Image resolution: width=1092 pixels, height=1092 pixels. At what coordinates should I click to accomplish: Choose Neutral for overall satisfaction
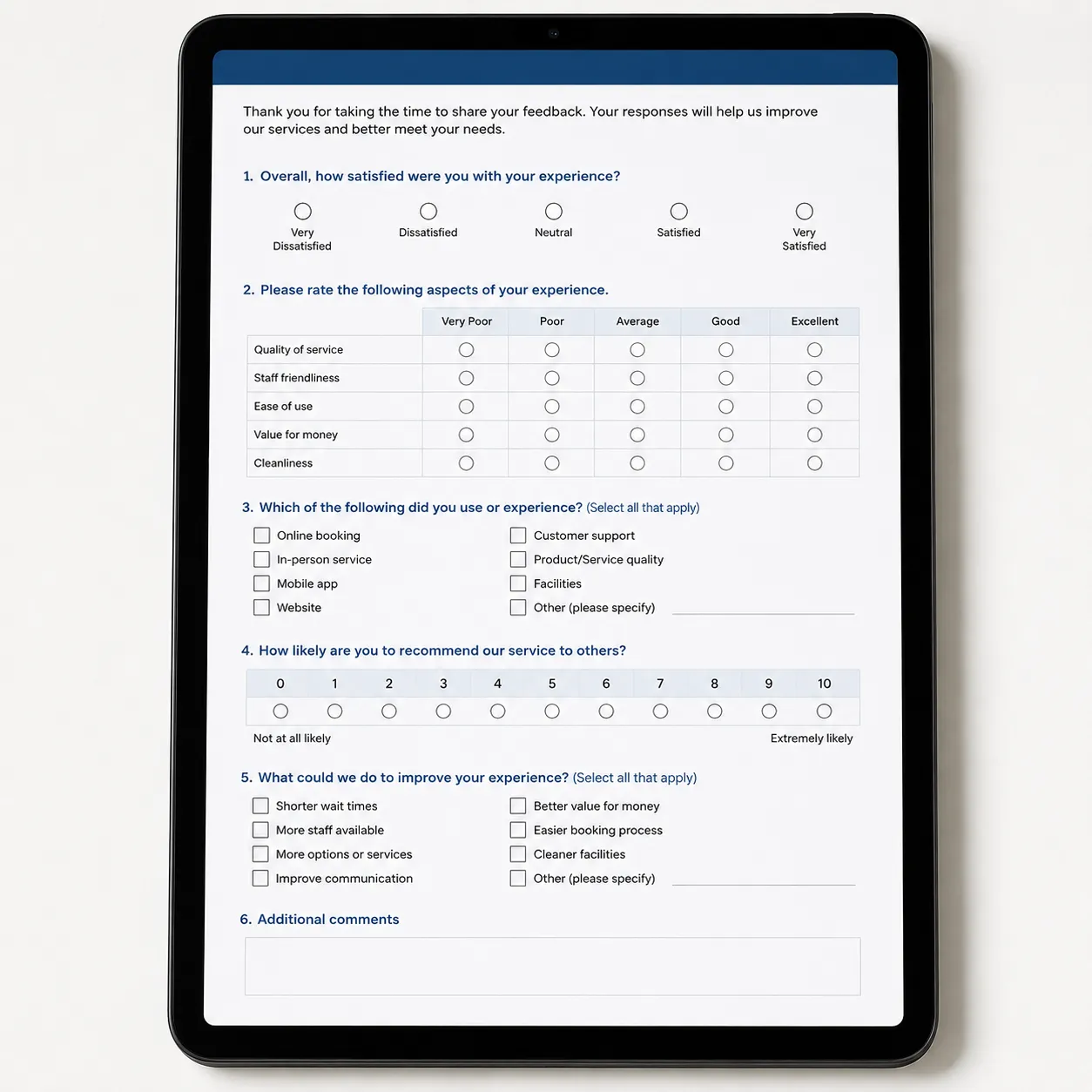pos(554,212)
